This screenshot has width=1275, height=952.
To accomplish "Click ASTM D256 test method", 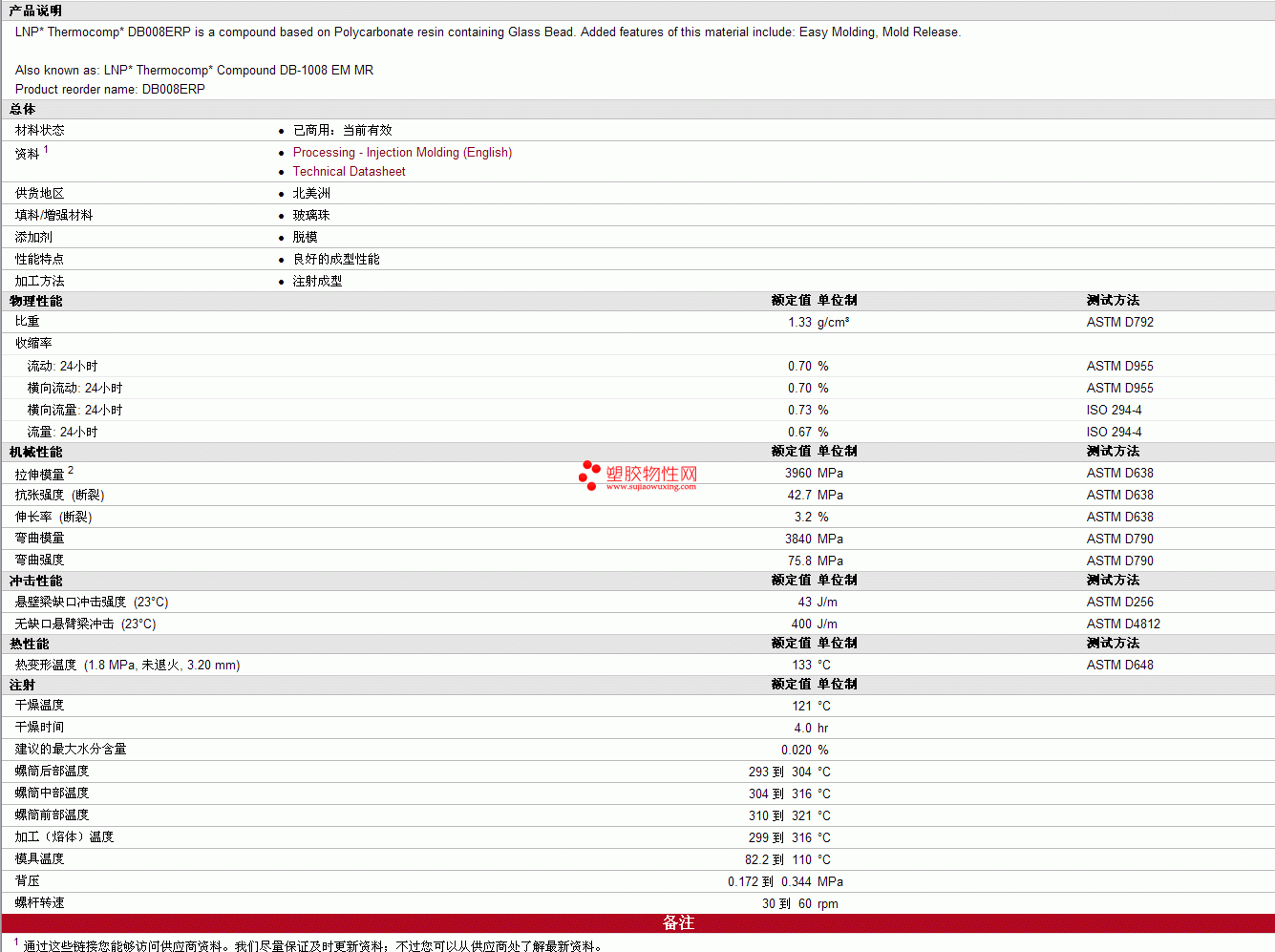I will (x=1120, y=603).
